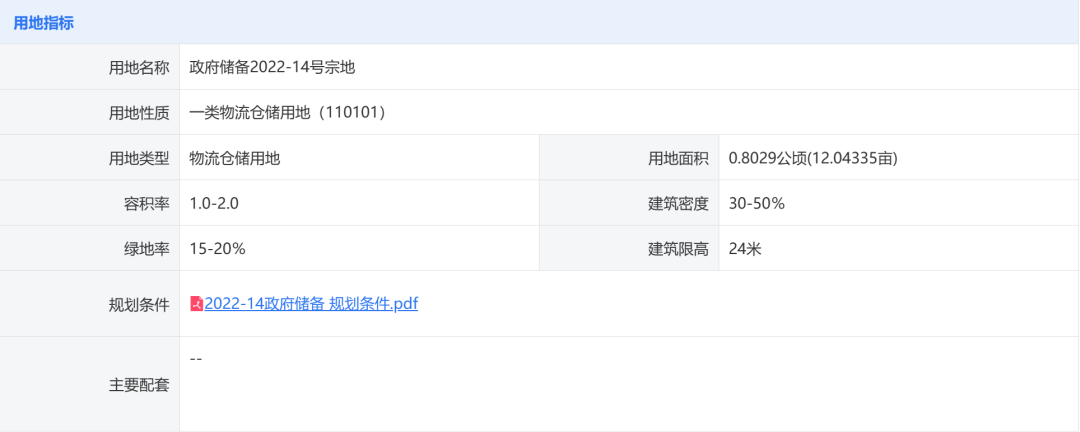
Task: Click the plot ratio value 1.0-2.0
Action: click(x=214, y=204)
